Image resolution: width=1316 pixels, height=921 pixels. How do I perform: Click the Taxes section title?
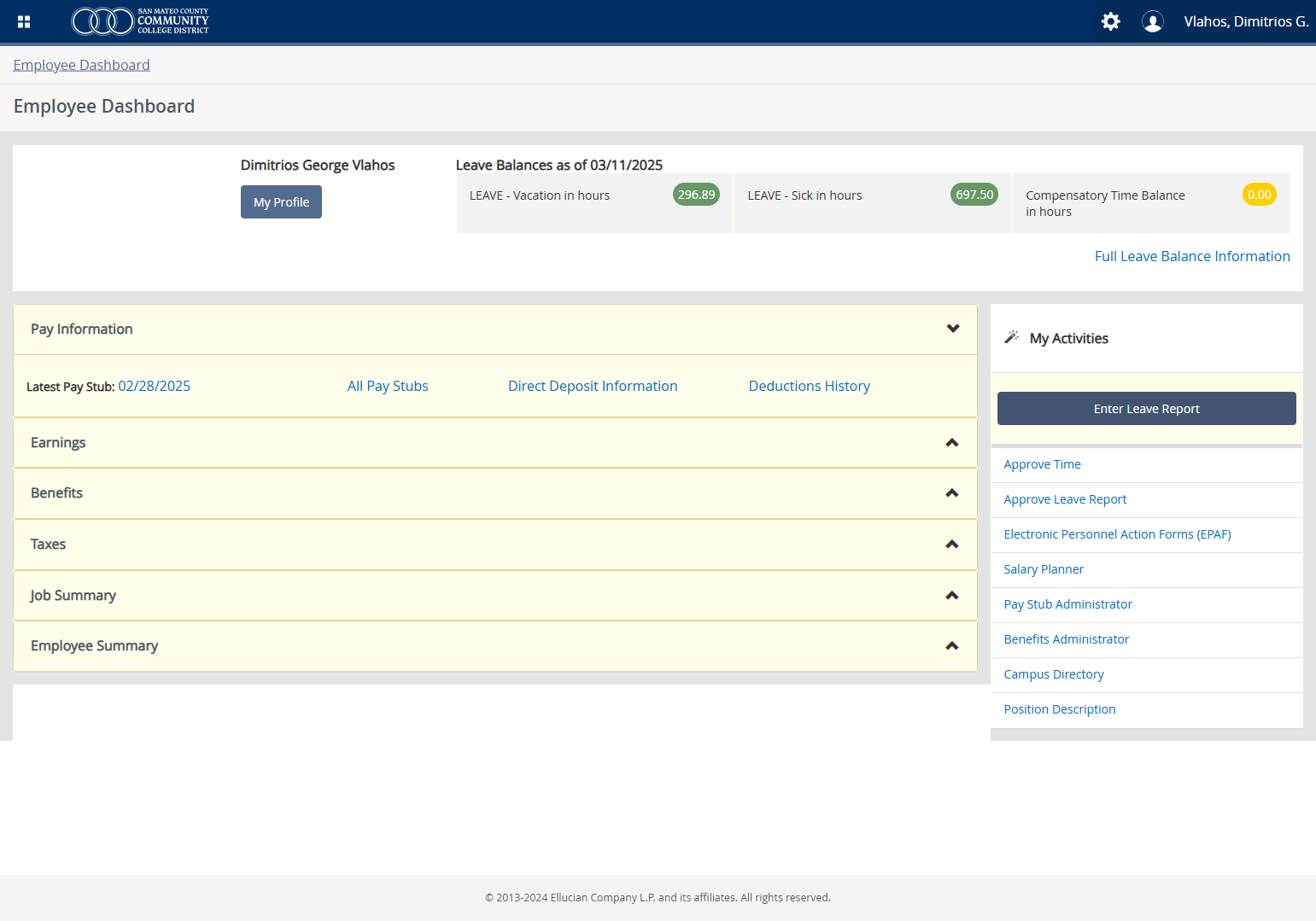(48, 544)
